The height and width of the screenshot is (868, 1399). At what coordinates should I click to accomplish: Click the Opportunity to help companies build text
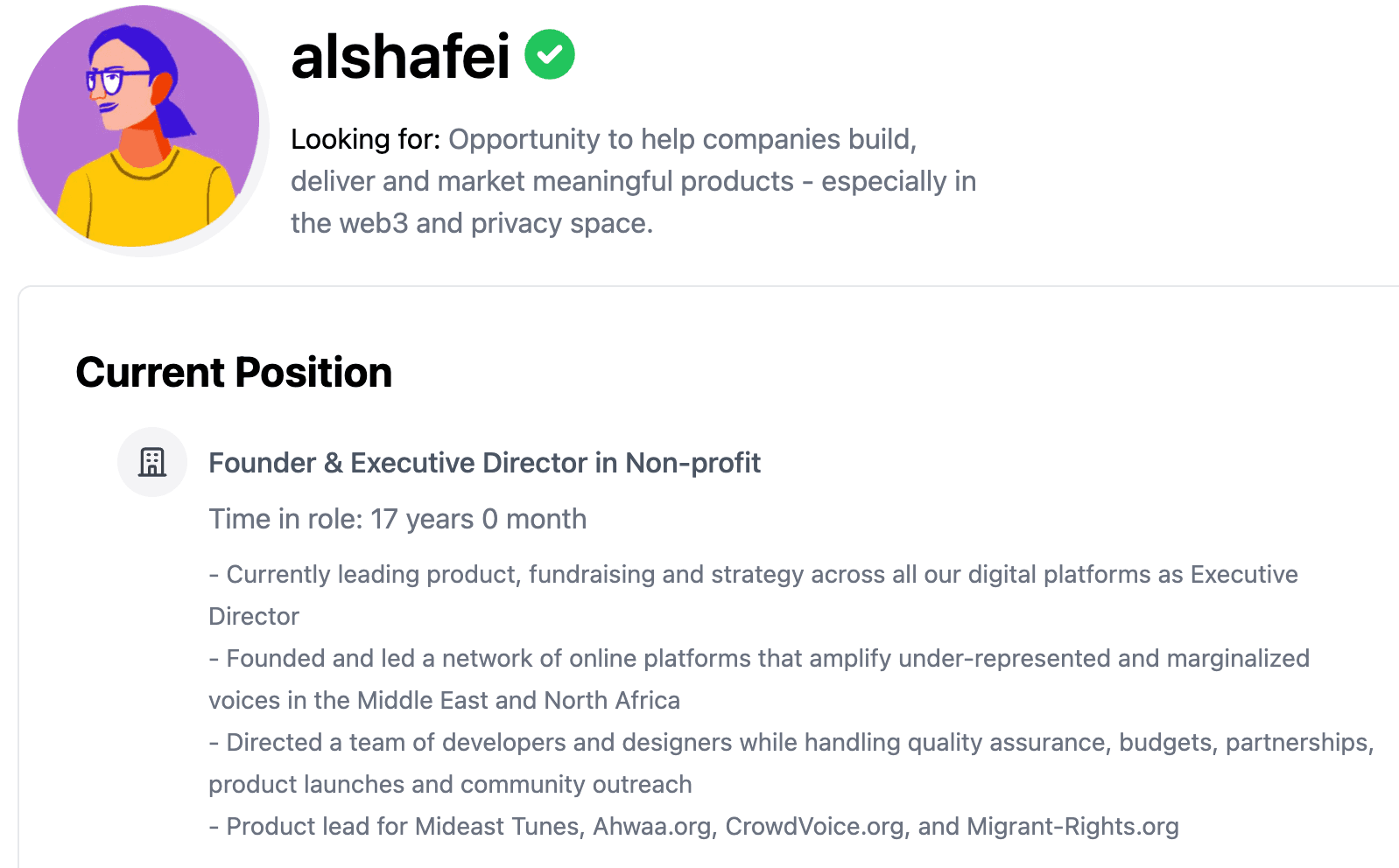click(682, 139)
